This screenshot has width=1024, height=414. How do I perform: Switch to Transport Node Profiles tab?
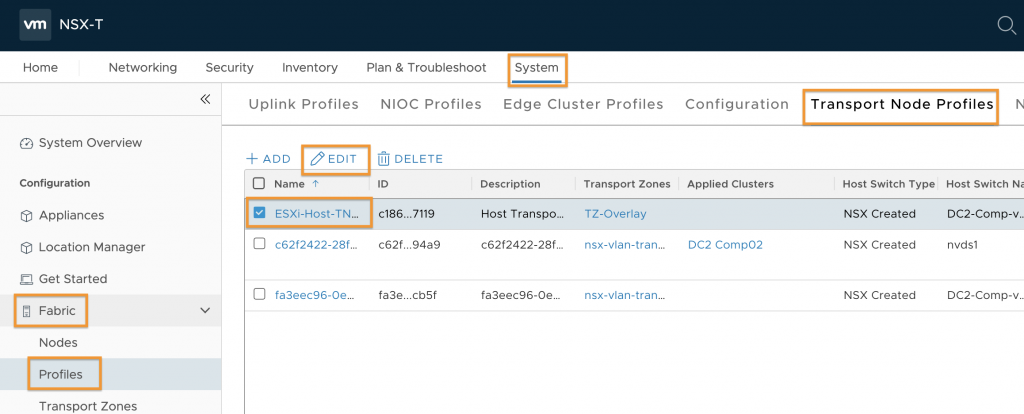(x=902, y=104)
